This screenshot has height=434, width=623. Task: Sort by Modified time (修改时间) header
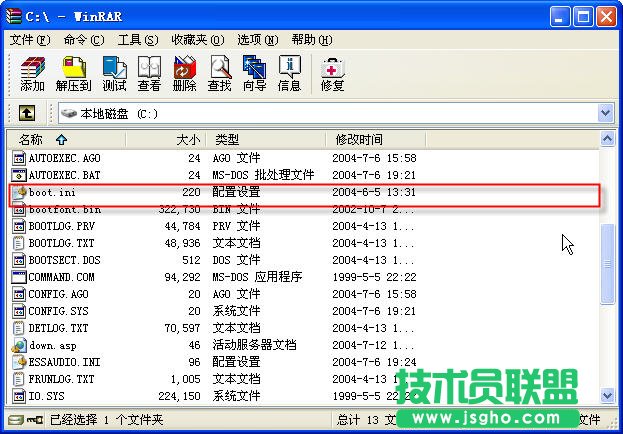coord(375,140)
